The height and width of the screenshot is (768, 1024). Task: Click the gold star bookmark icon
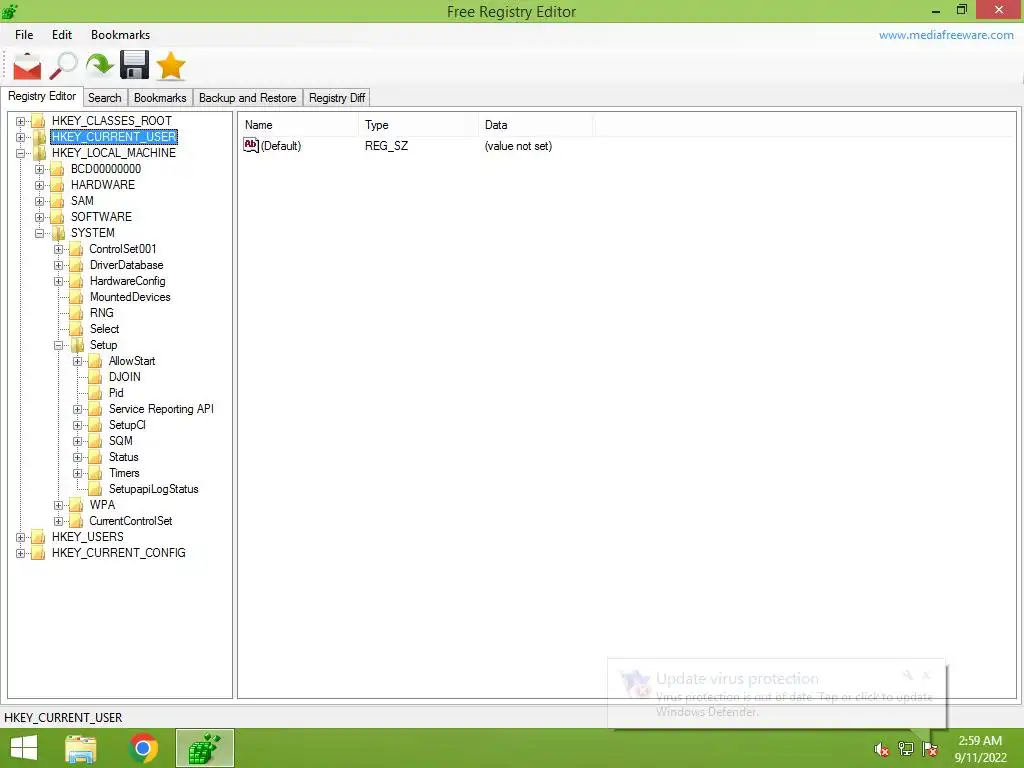[170, 66]
